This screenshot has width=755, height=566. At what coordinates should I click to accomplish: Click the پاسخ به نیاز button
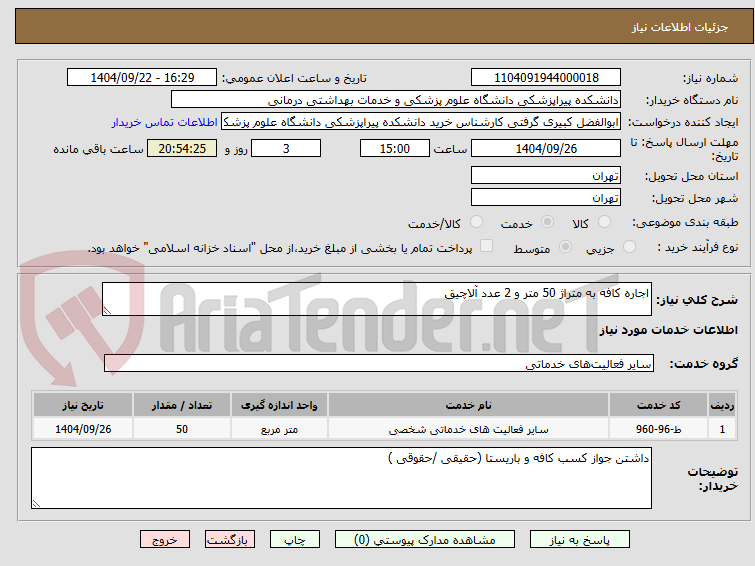coord(579,540)
